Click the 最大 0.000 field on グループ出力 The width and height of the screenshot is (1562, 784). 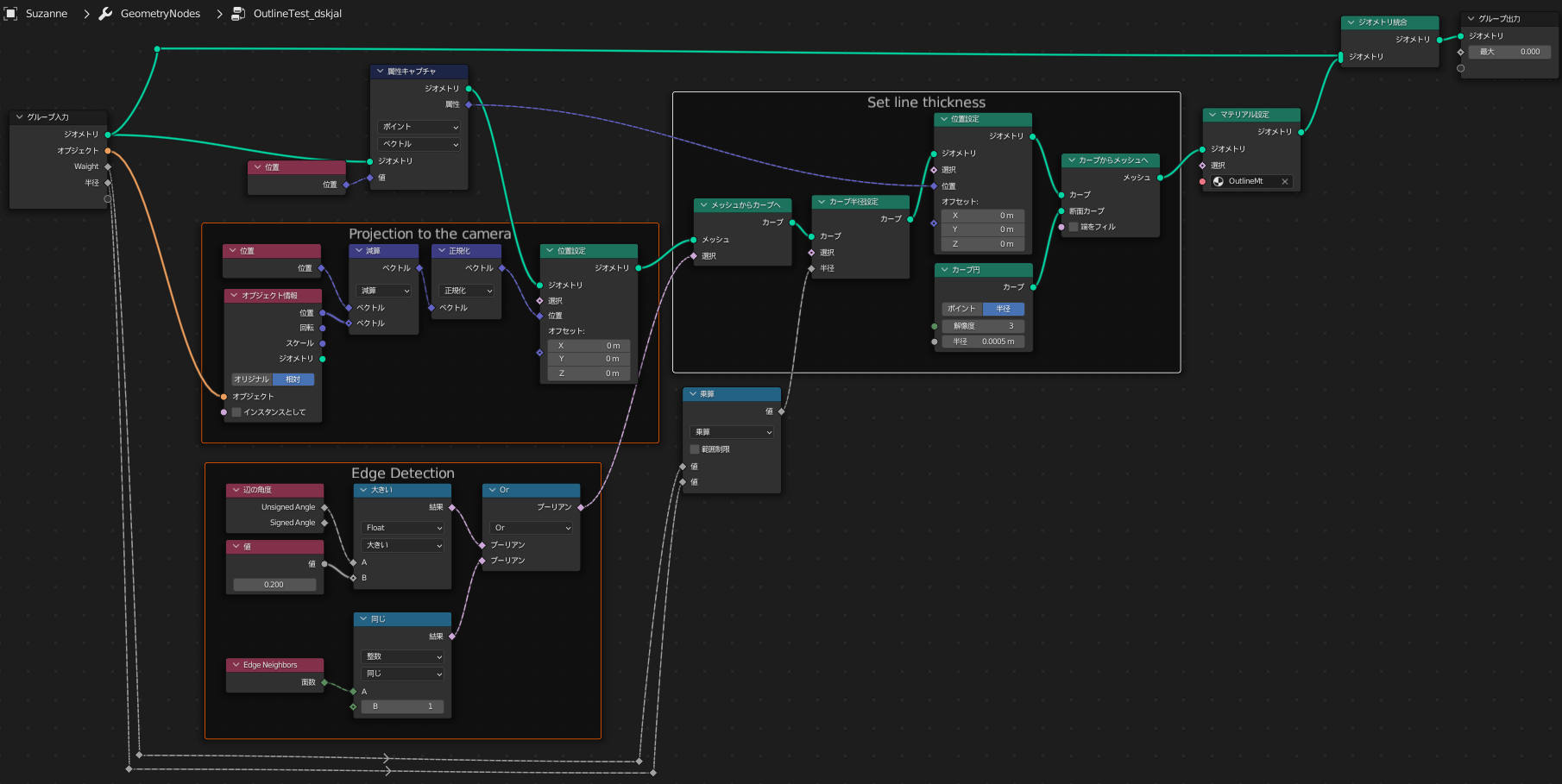[1510, 52]
